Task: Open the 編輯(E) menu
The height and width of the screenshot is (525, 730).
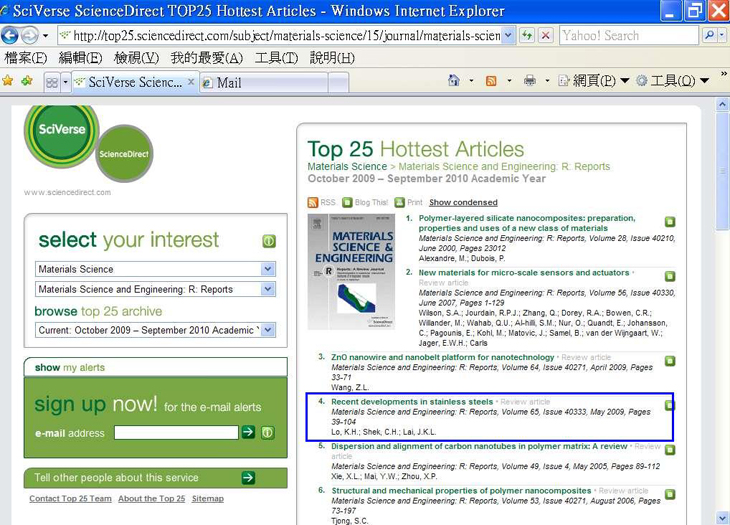Action: (81, 58)
